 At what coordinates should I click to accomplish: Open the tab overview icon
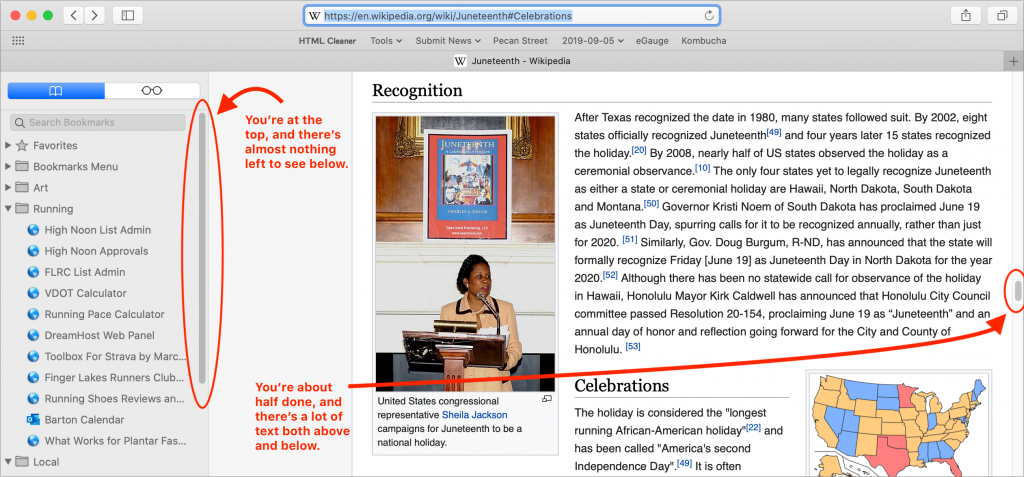coord(1000,15)
